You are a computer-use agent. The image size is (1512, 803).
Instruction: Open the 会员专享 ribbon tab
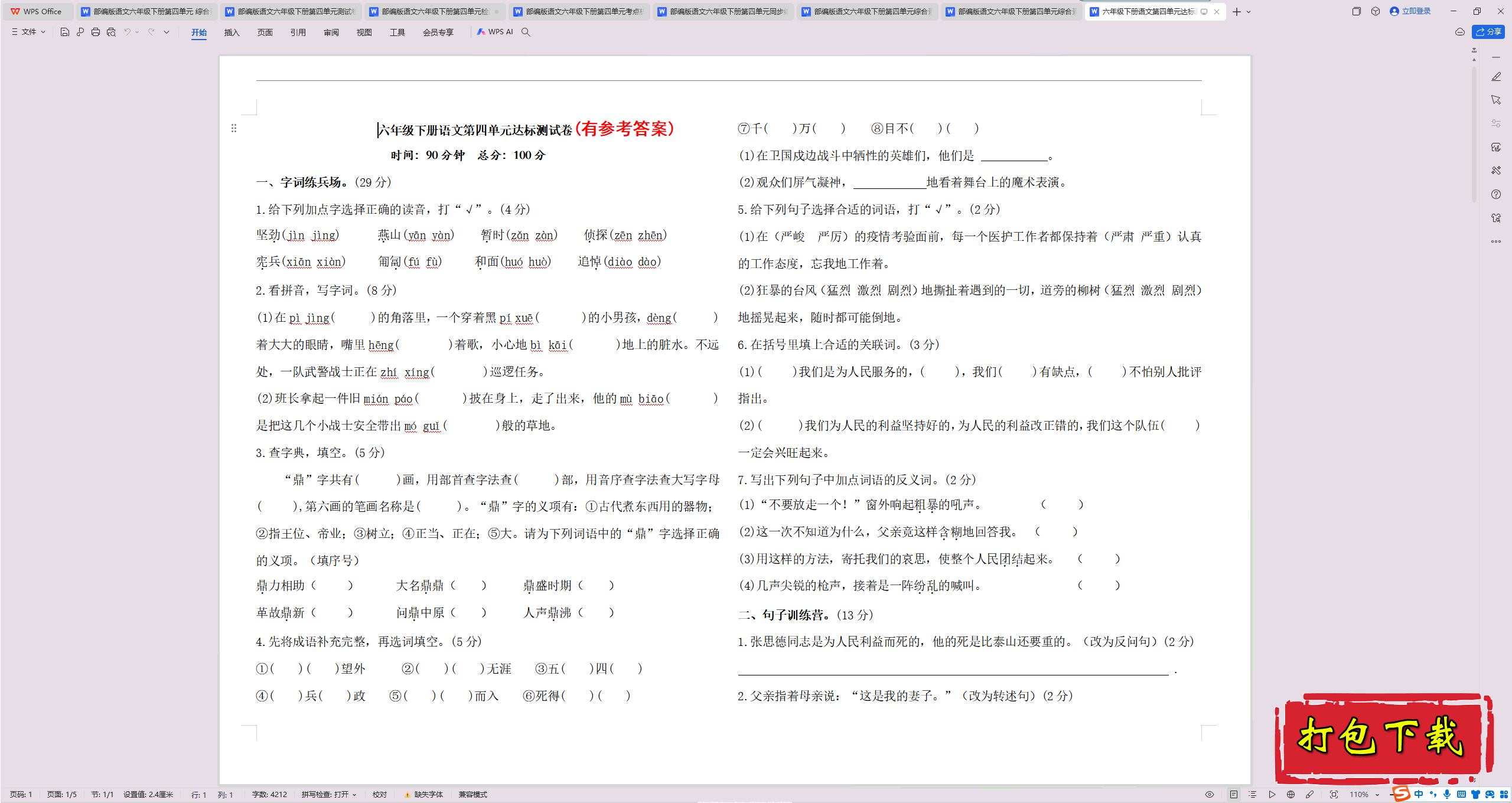(438, 32)
